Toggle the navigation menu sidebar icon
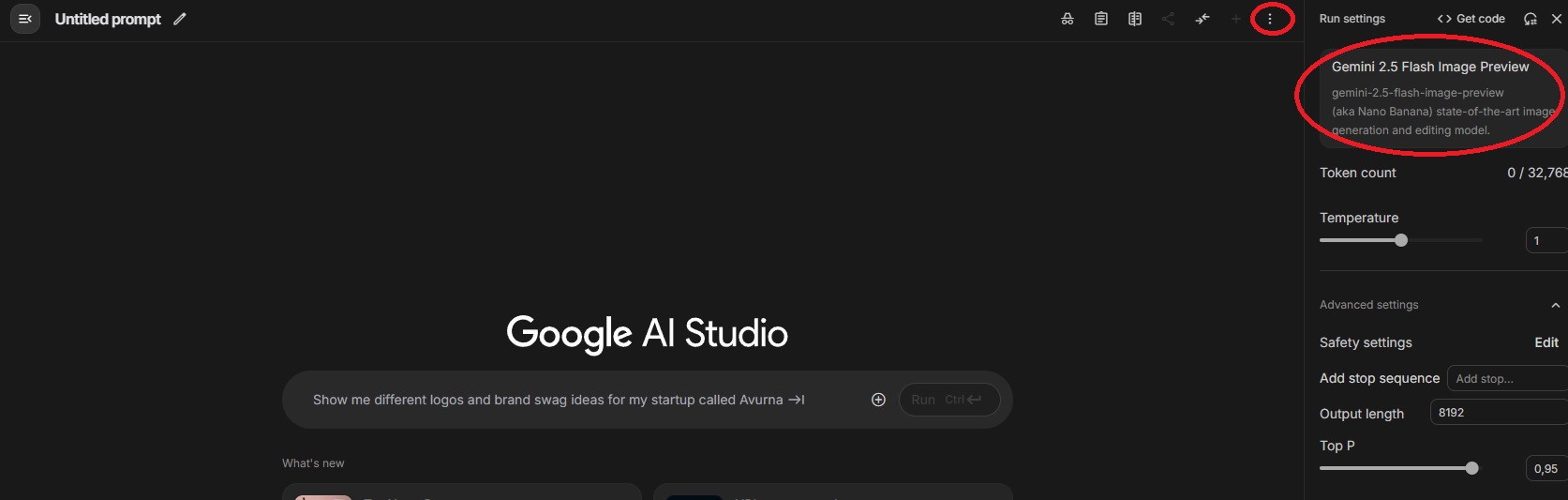1568x500 pixels. (25, 19)
